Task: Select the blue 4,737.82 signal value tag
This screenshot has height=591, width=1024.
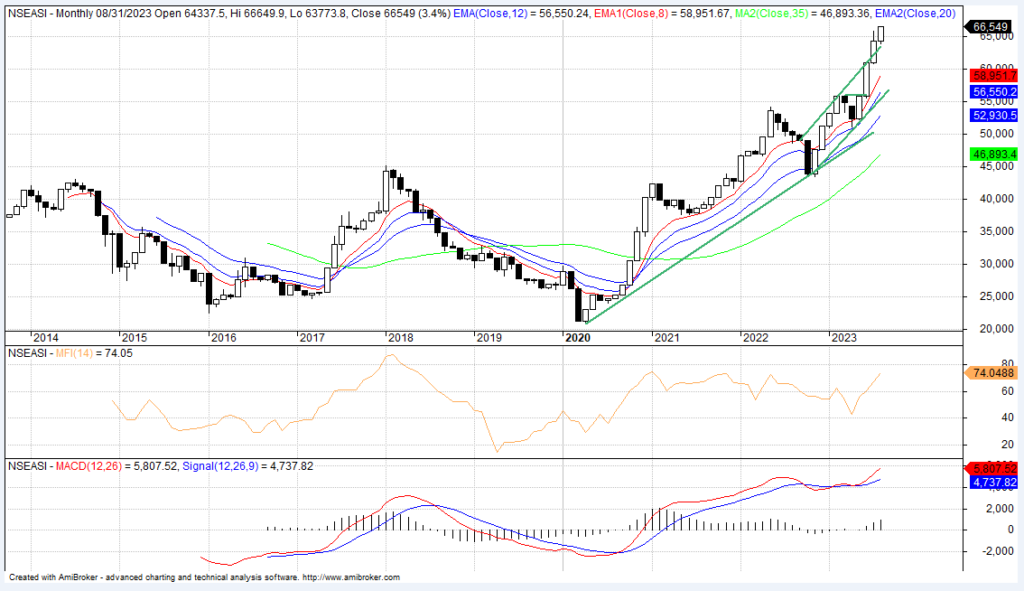Action: (x=991, y=482)
